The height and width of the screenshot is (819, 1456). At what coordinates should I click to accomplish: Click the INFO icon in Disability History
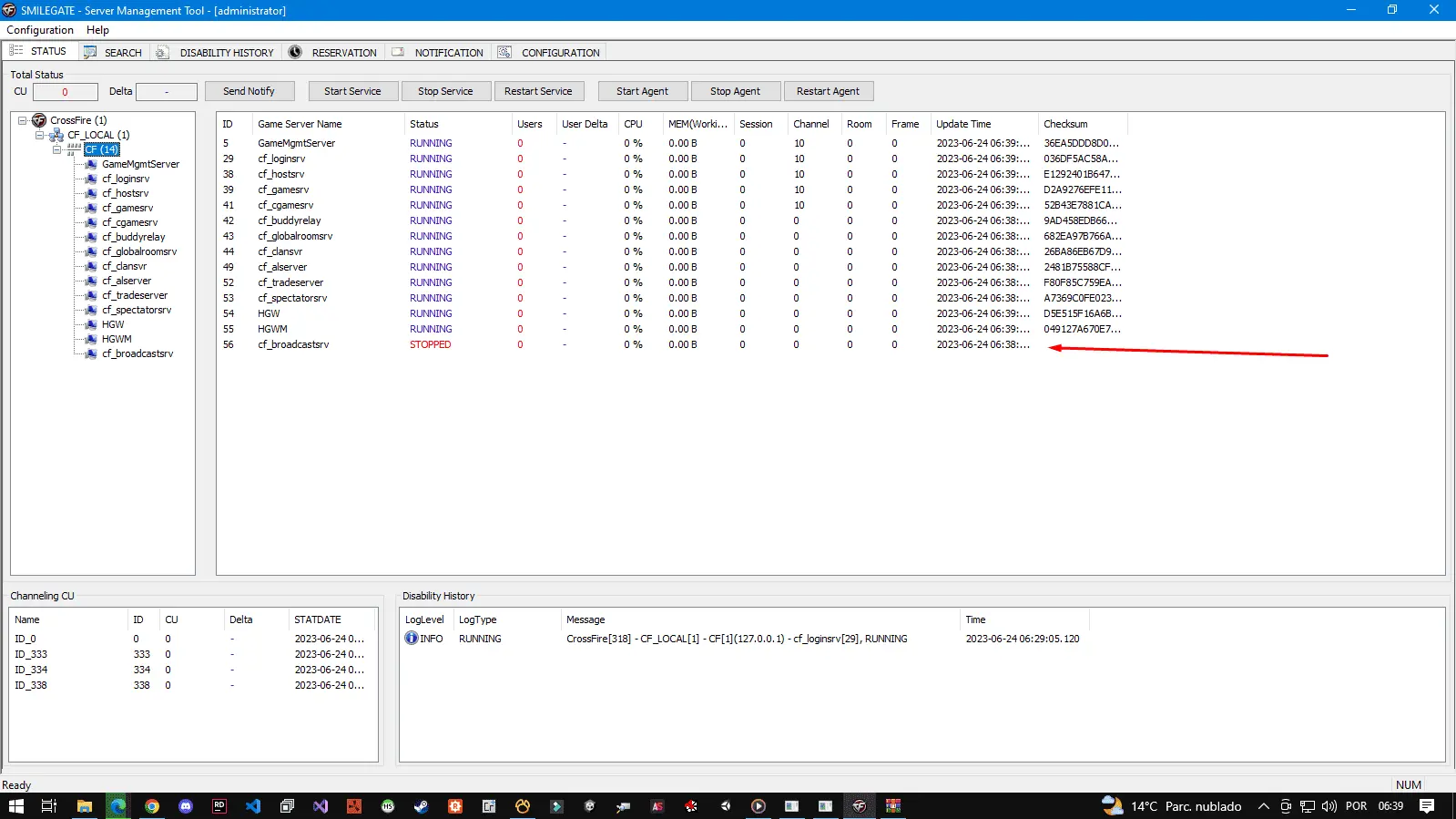[412, 638]
